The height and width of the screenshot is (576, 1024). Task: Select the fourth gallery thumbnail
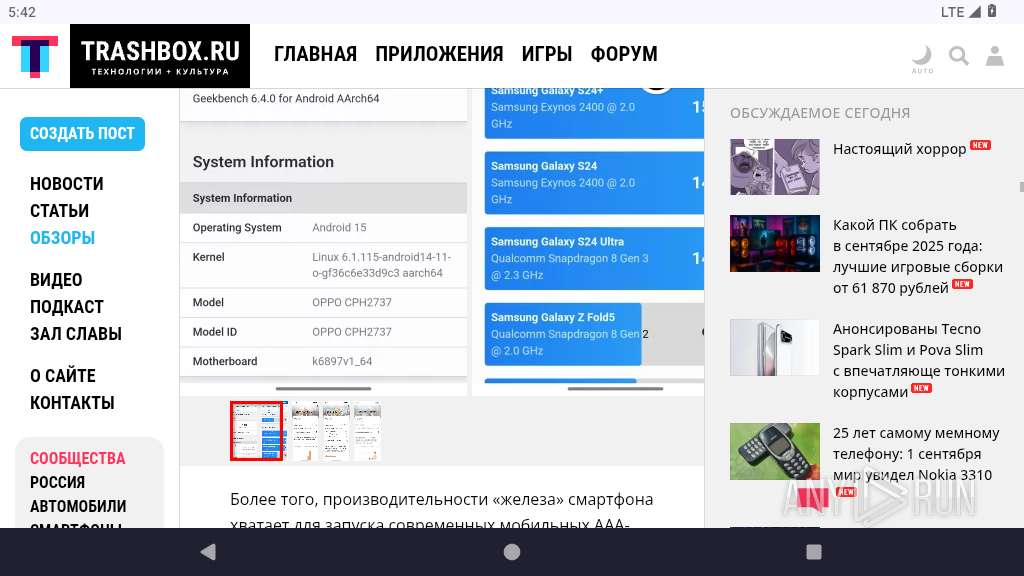pyautogui.click(x=366, y=431)
